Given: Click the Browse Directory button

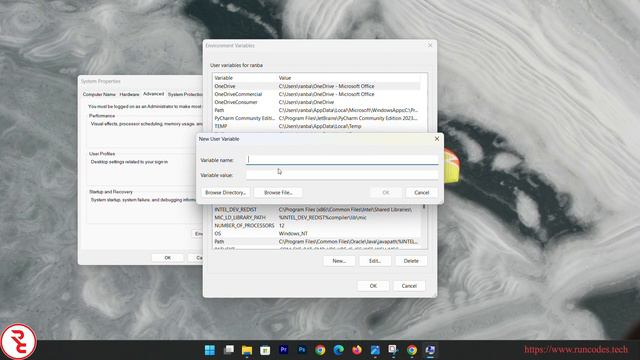Looking at the screenshot, I should pos(225,192).
